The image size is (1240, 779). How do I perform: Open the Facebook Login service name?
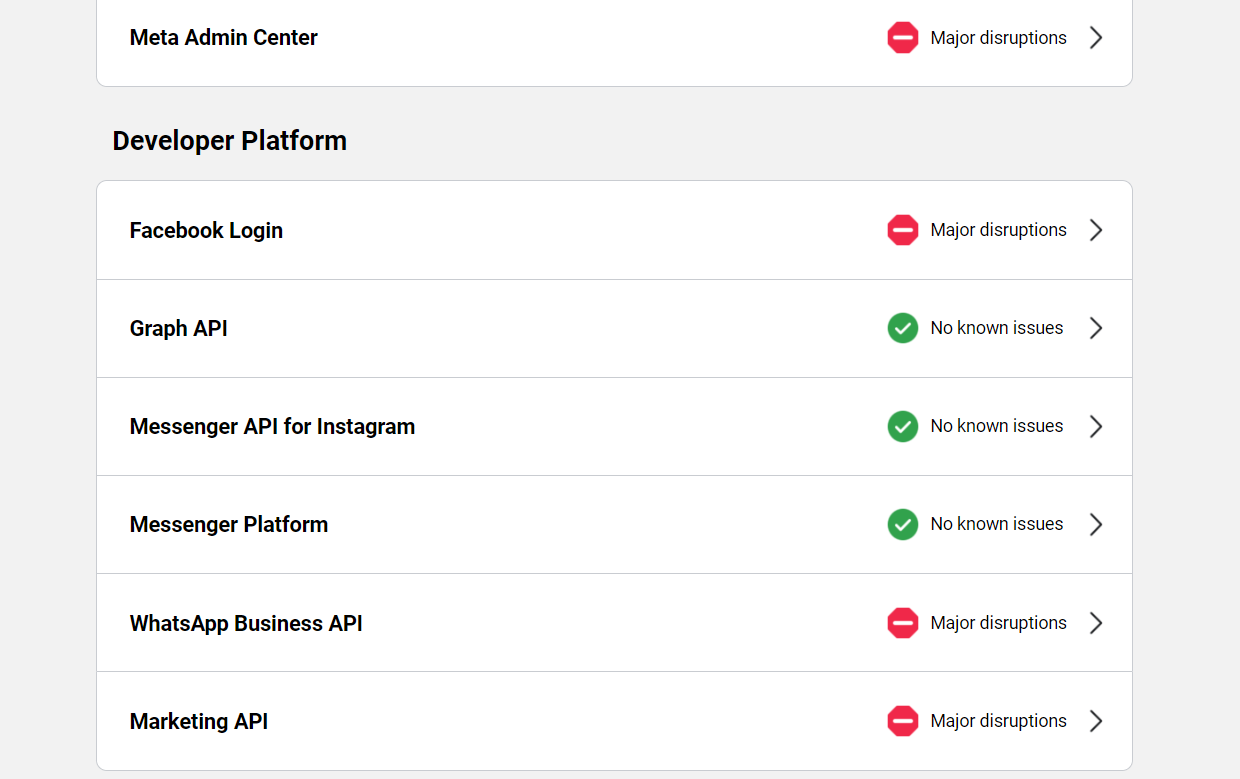[x=206, y=230]
